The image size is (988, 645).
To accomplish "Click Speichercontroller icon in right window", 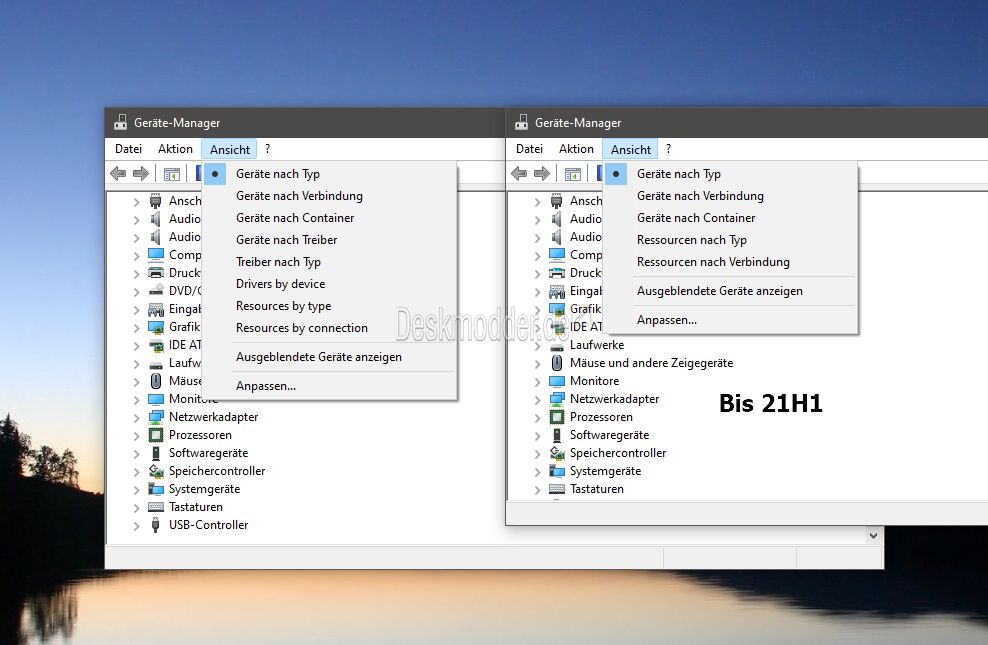I will 557,453.
